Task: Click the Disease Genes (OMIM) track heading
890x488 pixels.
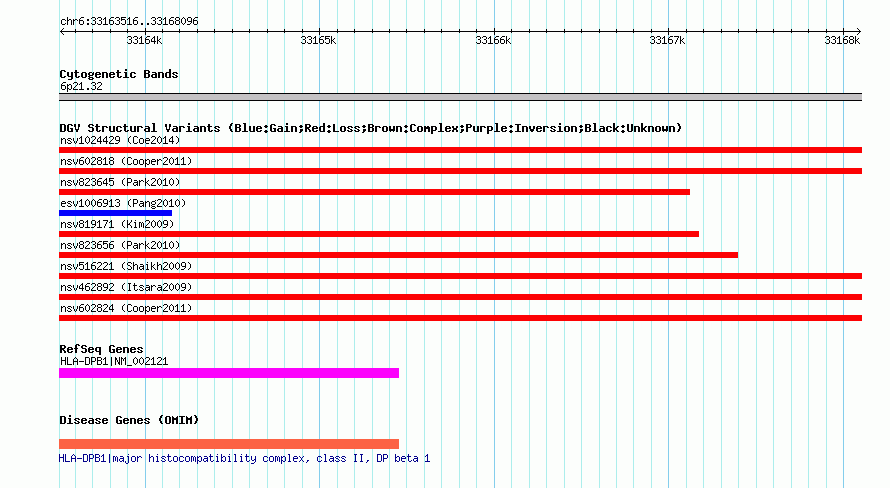Action: click(129, 420)
